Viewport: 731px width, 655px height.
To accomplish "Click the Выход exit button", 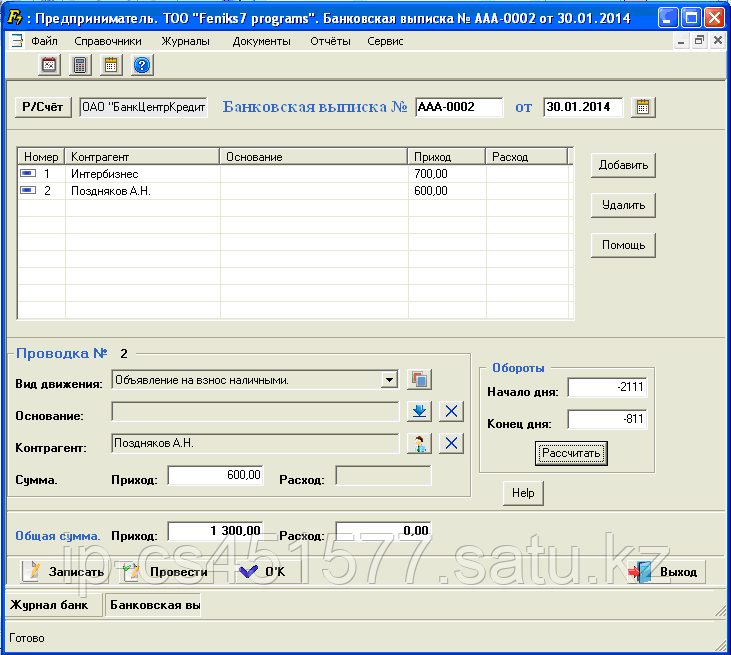I will [x=667, y=572].
